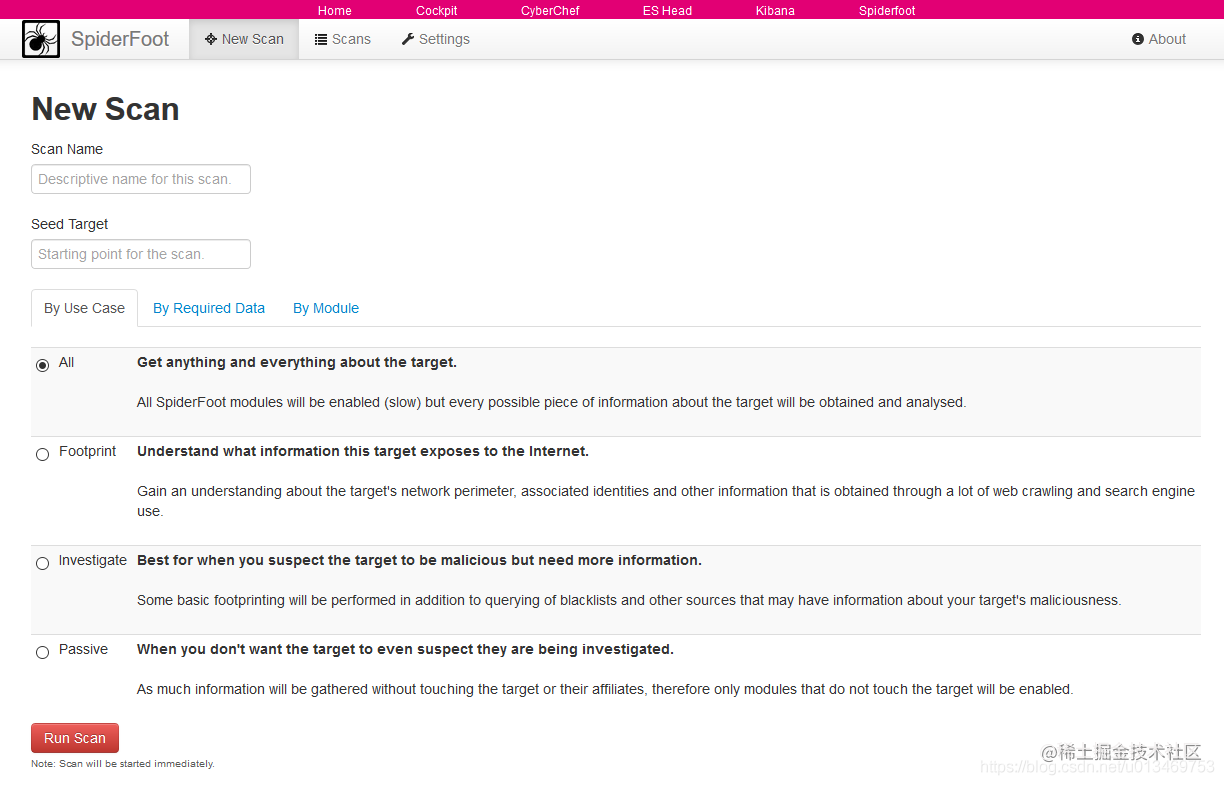This screenshot has height=785, width=1224.
Task: Open the About page
Action: (x=1159, y=39)
